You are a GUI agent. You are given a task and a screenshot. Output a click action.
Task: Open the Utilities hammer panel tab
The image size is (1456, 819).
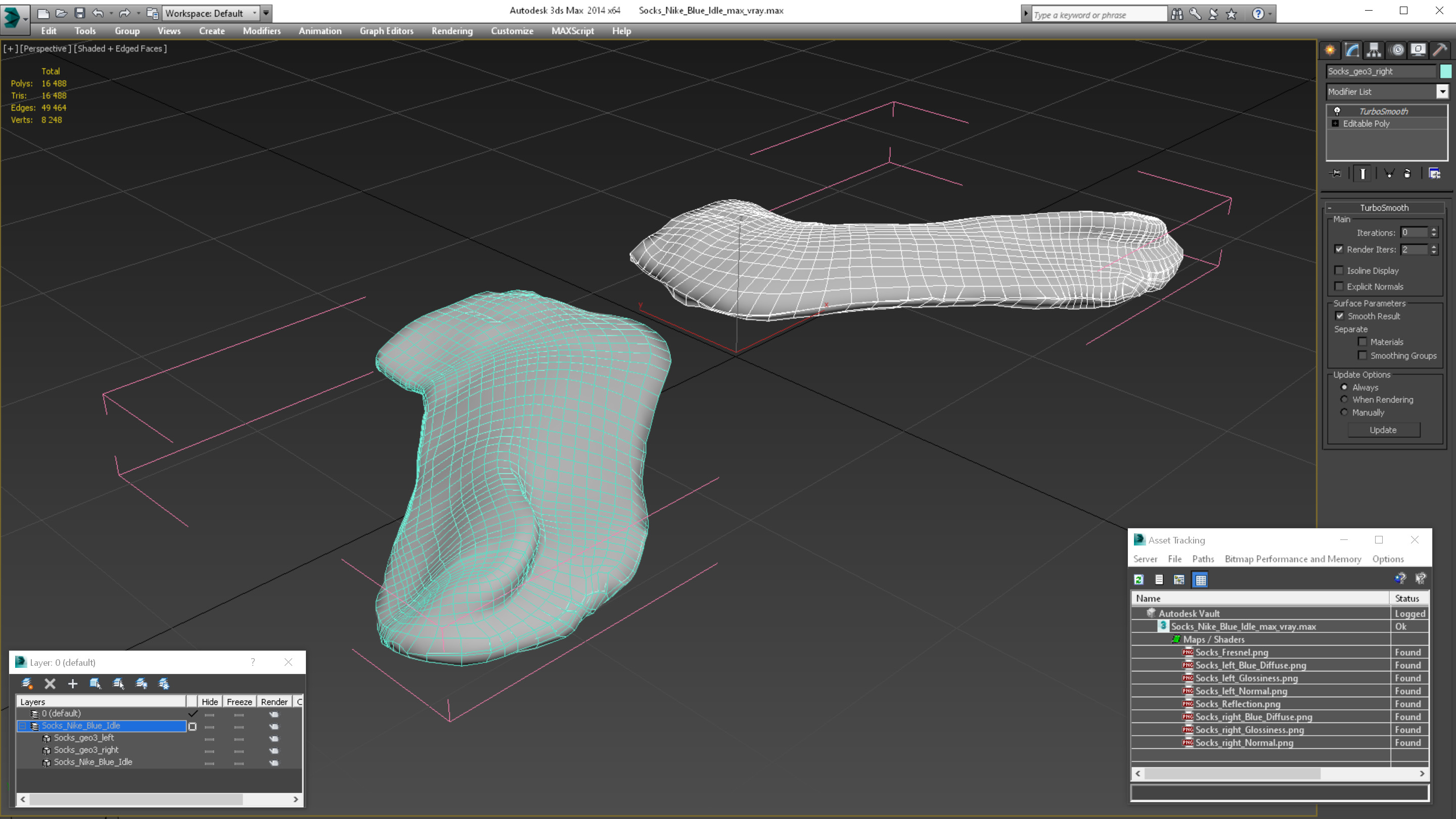(1440, 50)
